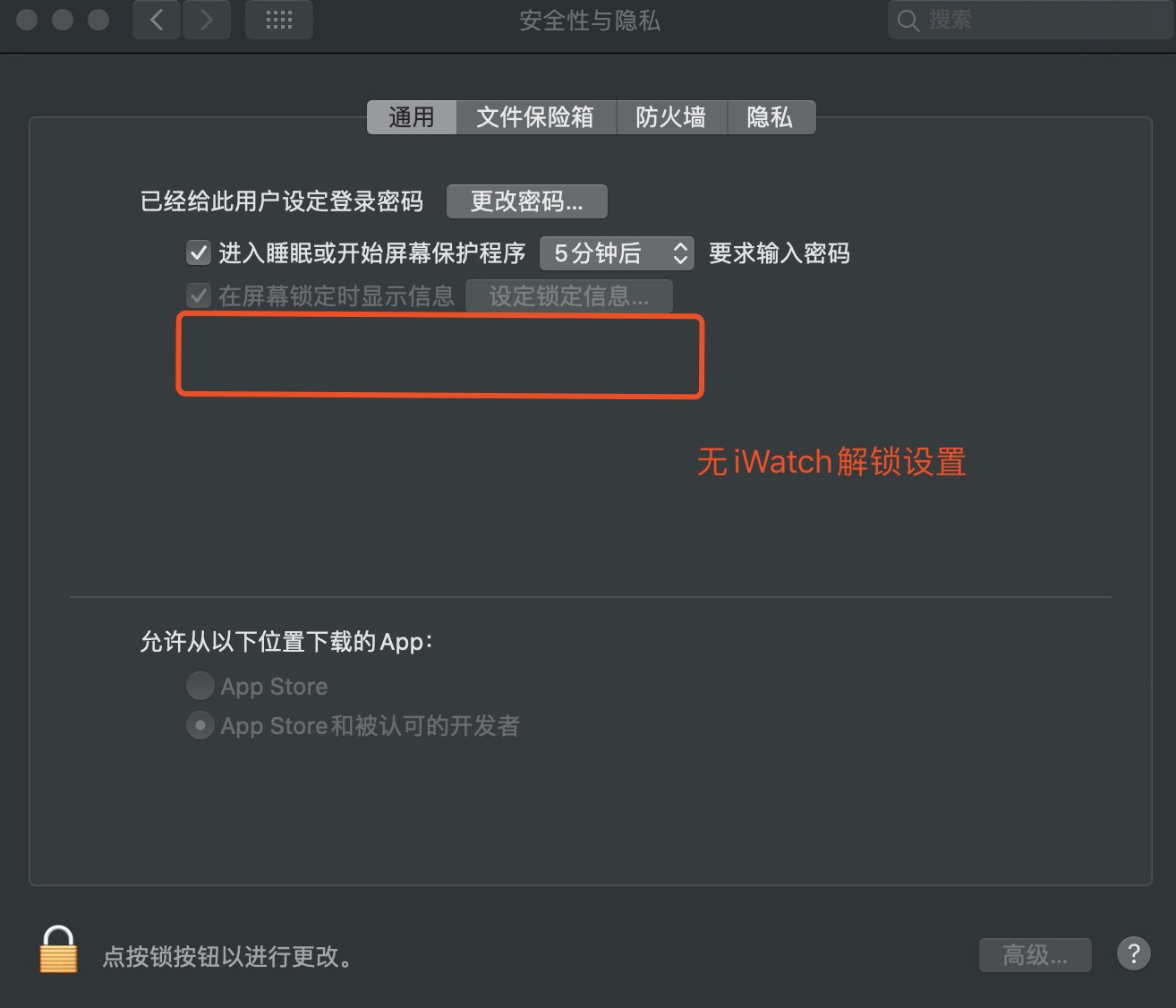
Task: Select the App Store only radio button
Action: click(x=200, y=686)
